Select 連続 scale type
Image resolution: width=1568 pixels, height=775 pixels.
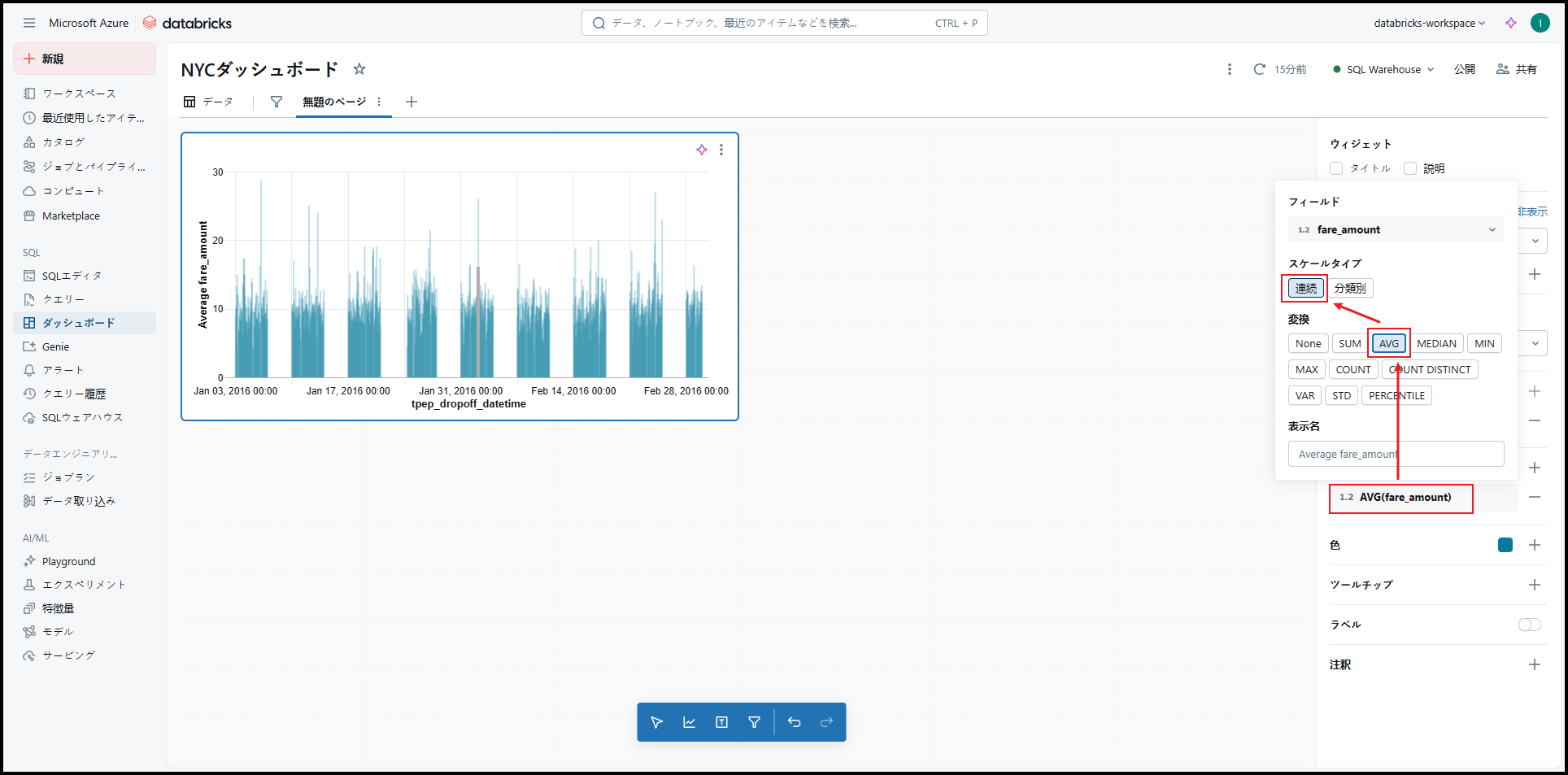tap(1306, 288)
